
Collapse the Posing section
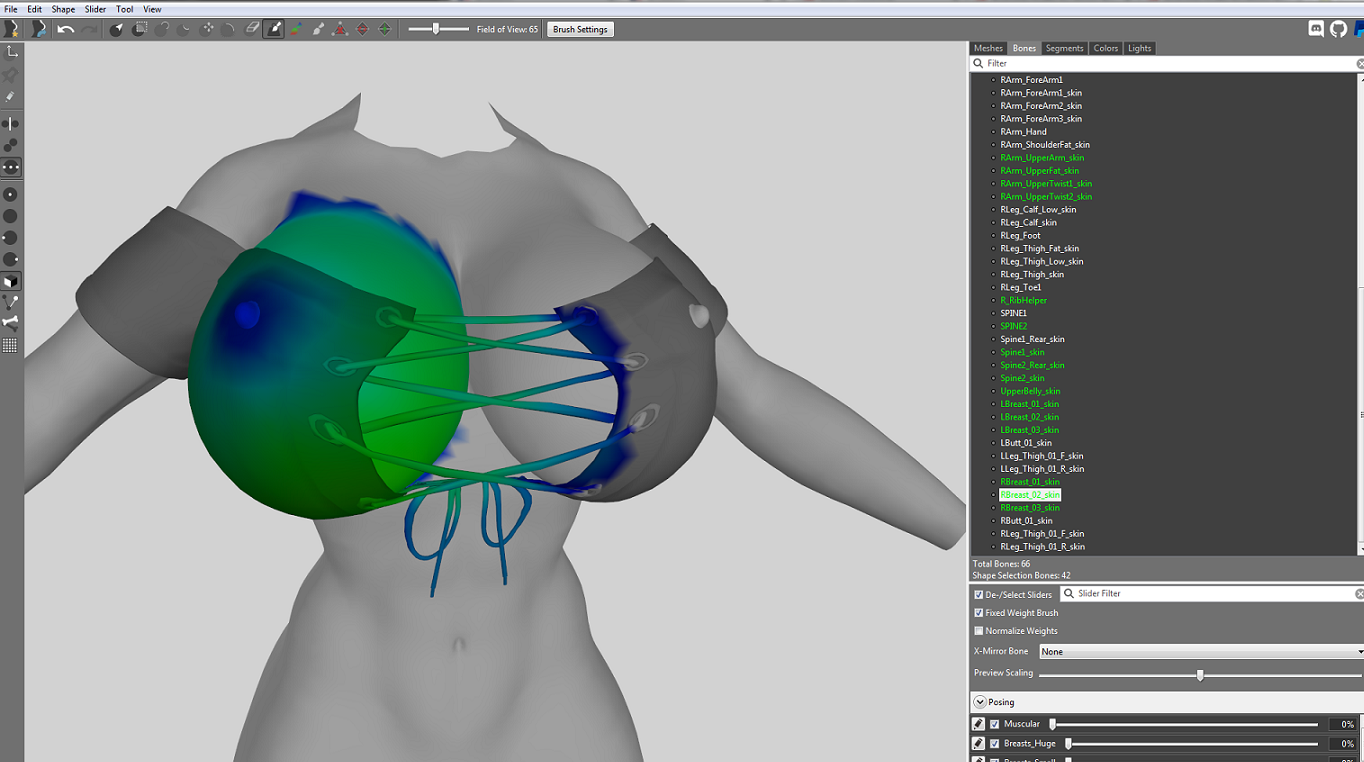tap(980, 702)
